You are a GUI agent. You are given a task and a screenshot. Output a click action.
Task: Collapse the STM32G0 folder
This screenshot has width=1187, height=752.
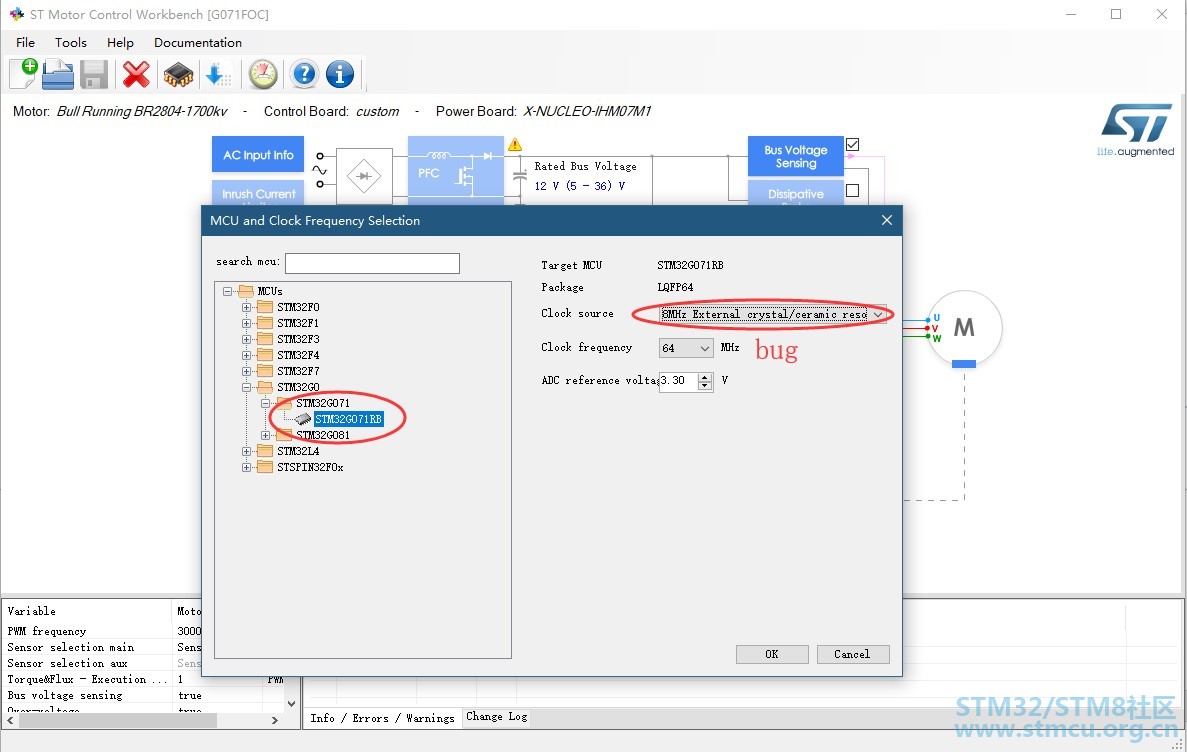[x=246, y=387]
